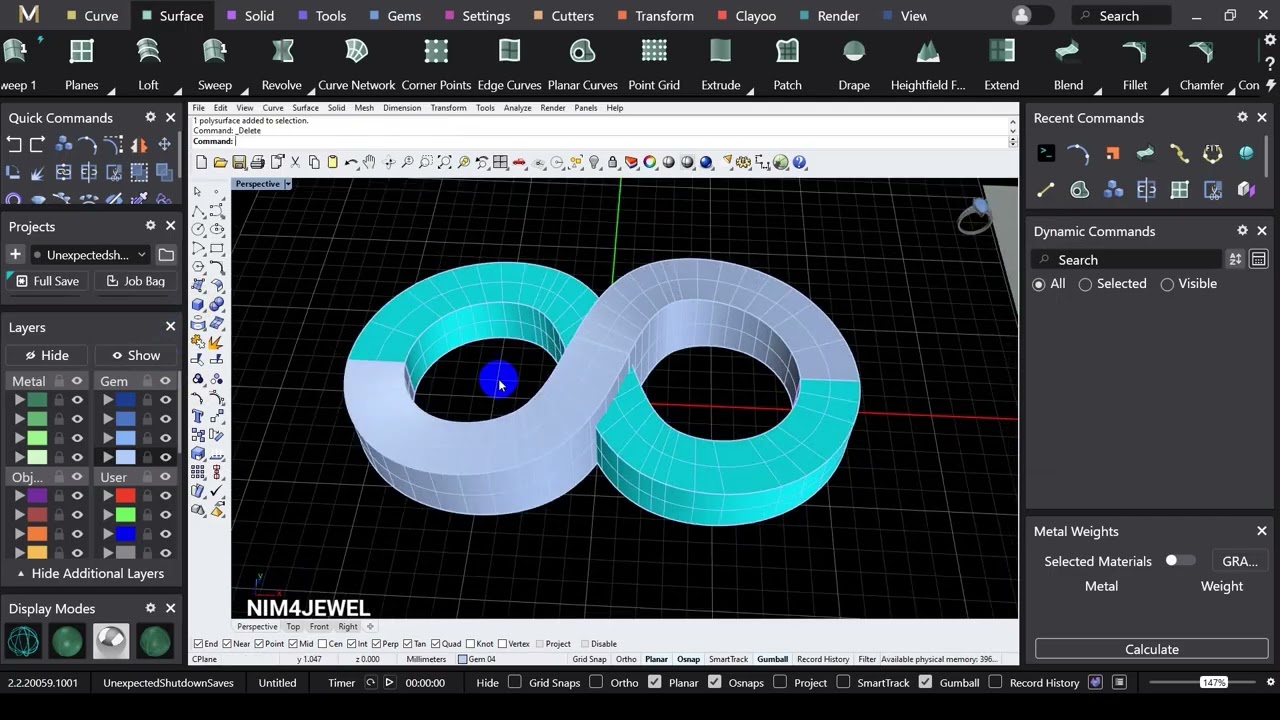Open the Analyze menu in Rhino menubar

point(517,108)
